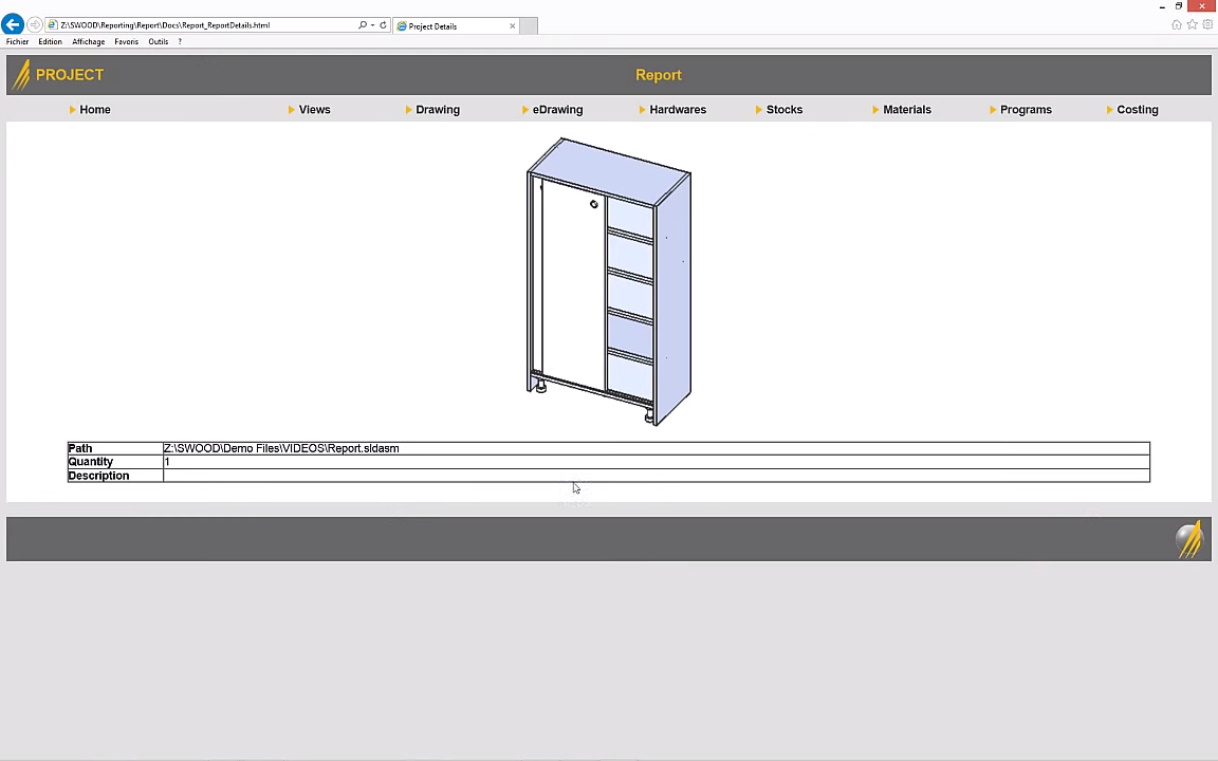Open the Costing report link

point(1137,110)
